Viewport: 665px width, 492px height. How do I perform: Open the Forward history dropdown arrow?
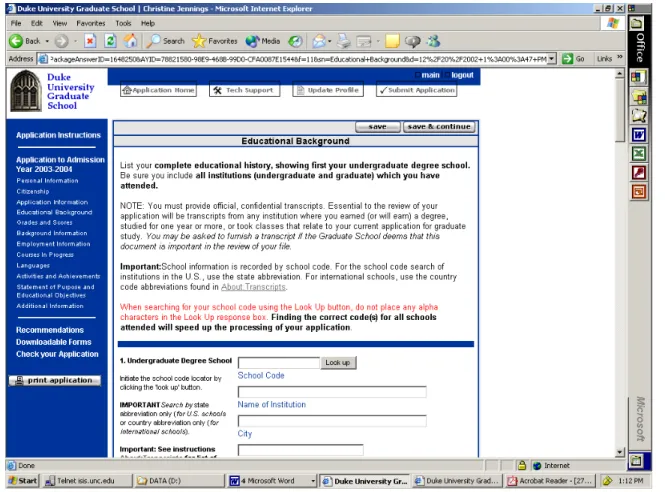tap(75, 41)
